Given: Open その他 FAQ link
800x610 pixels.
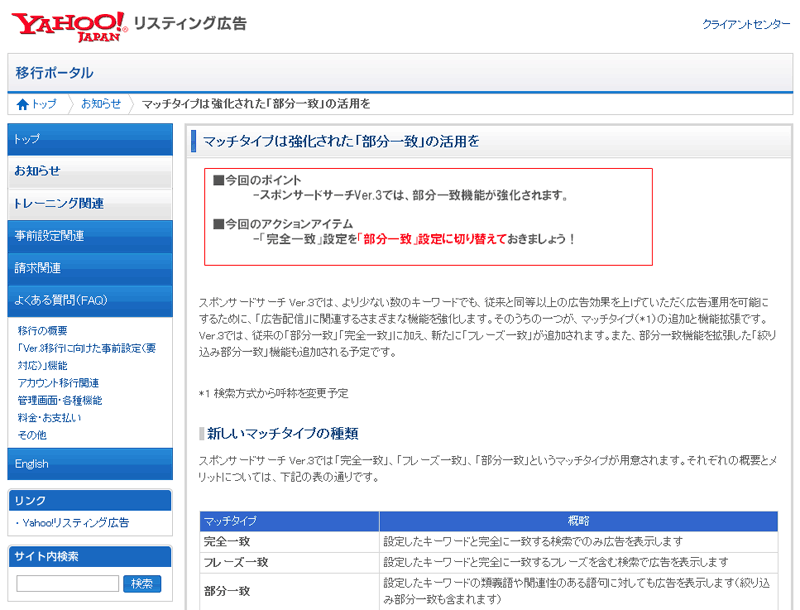Looking at the screenshot, I should [x=32, y=435].
